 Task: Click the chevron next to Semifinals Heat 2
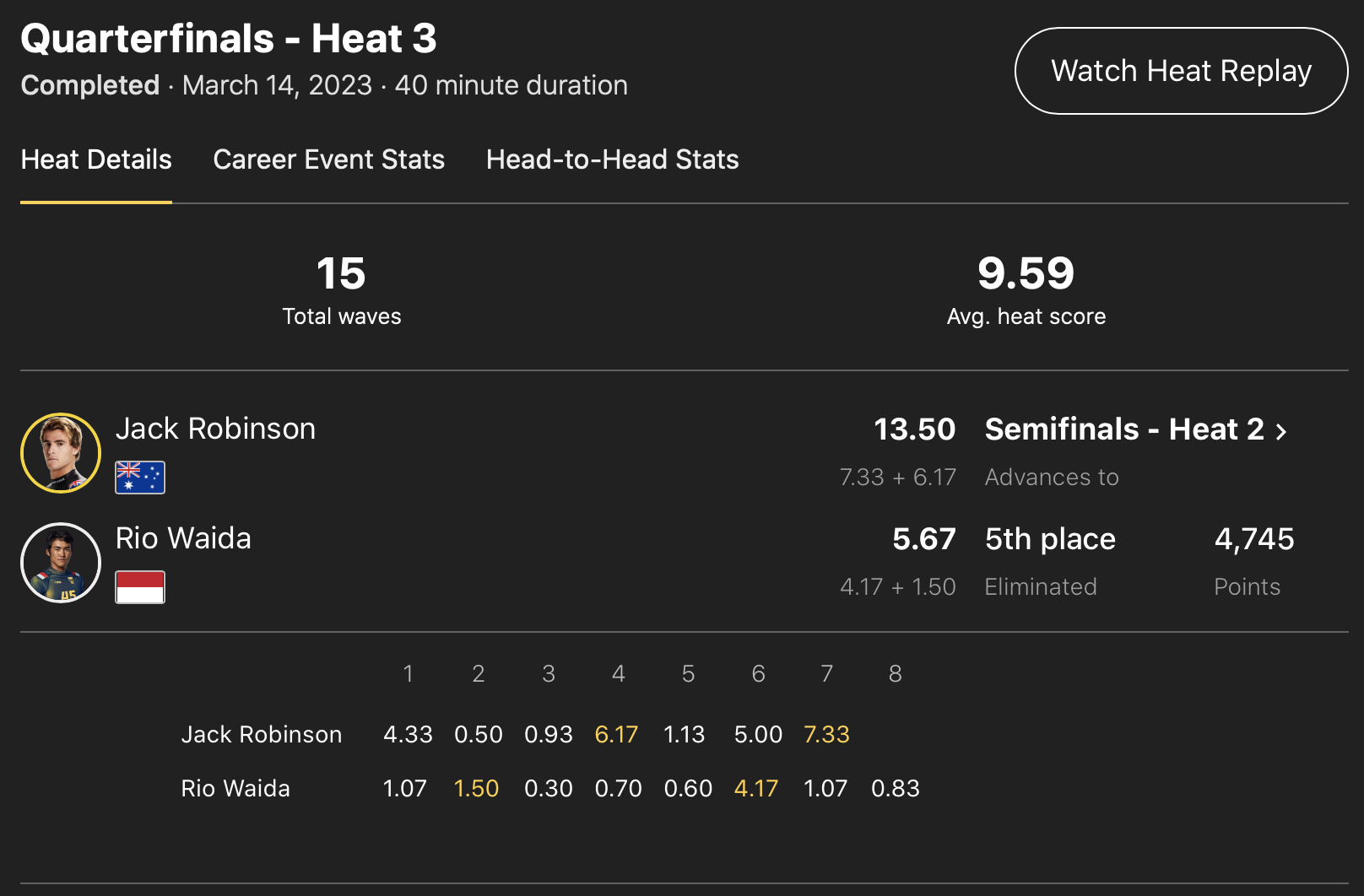1281,432
